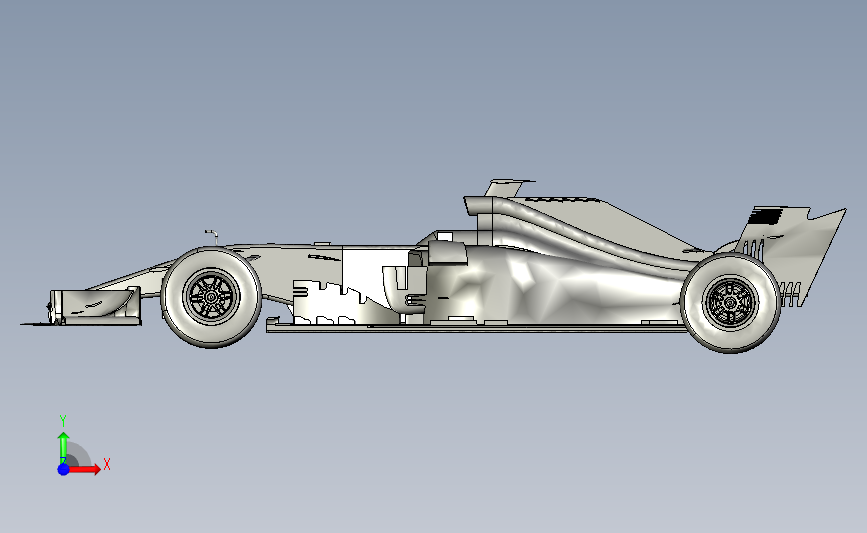The image size is (867, 533).
Task: Click the blue Z axis dot on triad
Action: 63,469
